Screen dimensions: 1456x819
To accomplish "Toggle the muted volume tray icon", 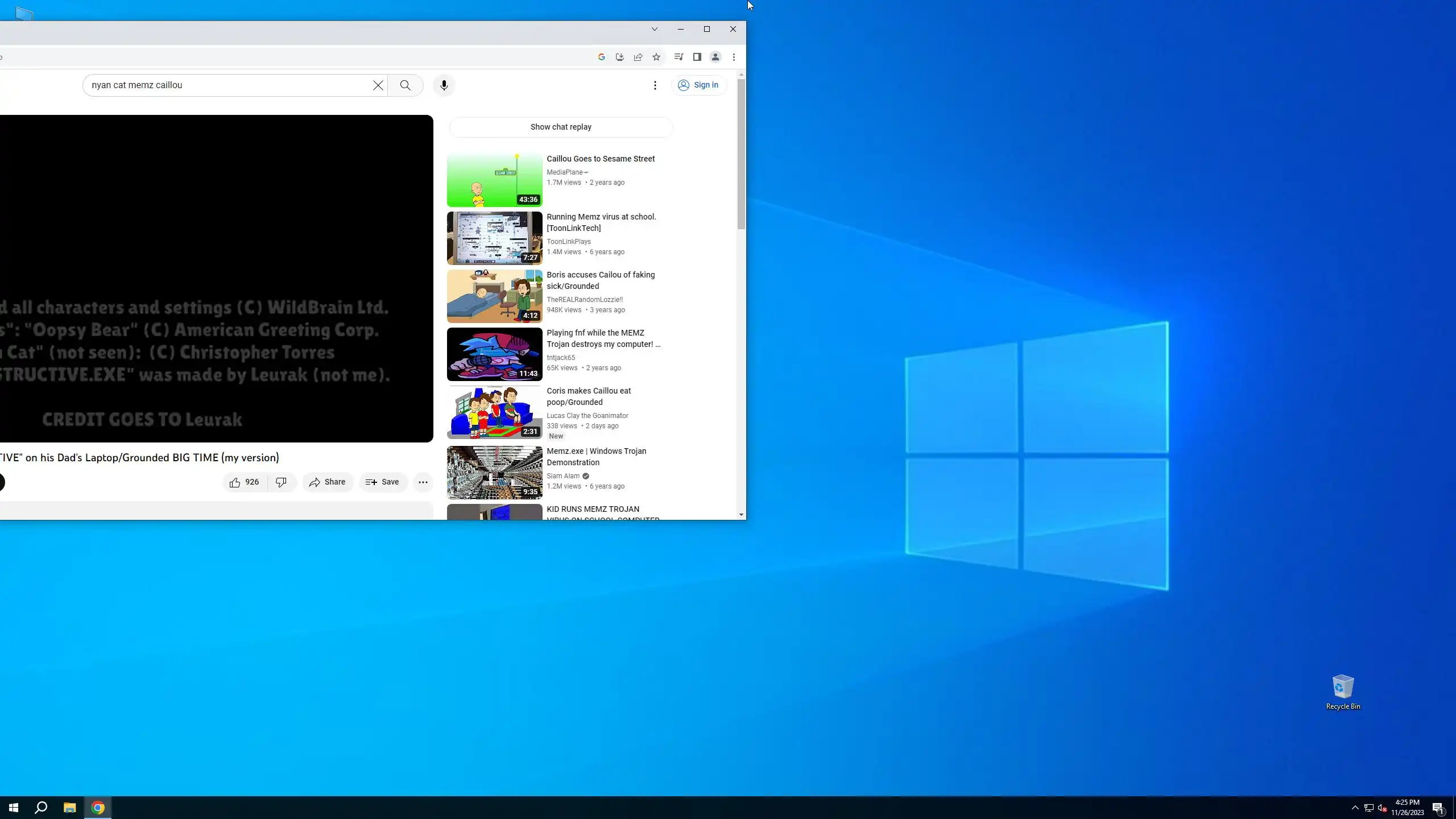I will point(1382,808).
